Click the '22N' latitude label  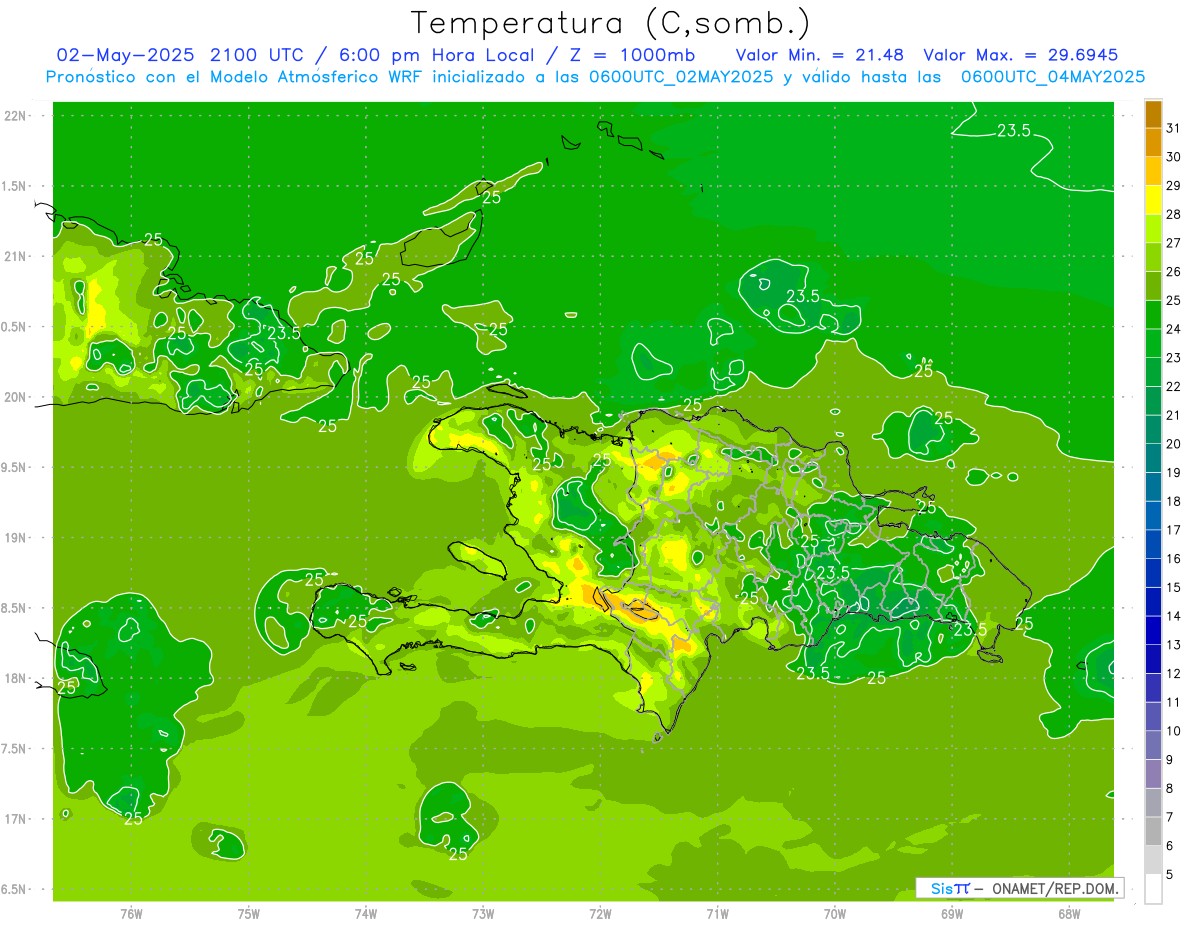[15, 116]
